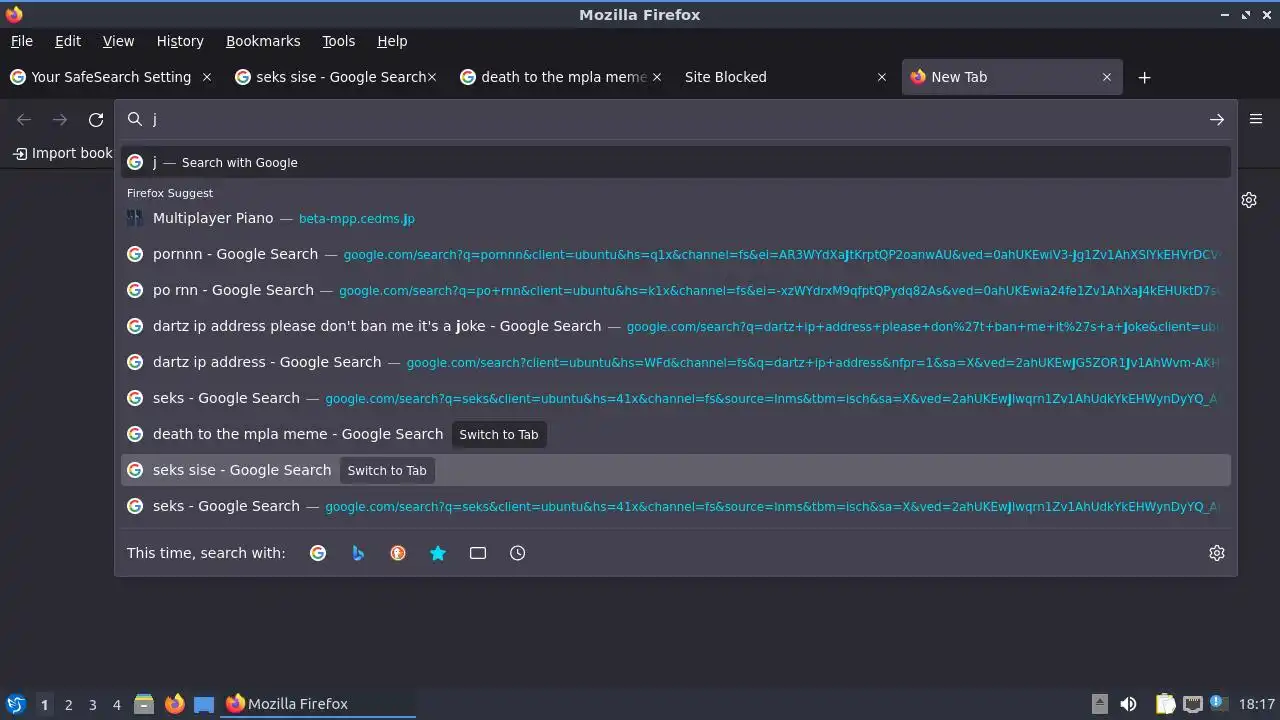Close the death to the mpla meme tab
This screenshot has width=1280, height=720.
[657, 77]
